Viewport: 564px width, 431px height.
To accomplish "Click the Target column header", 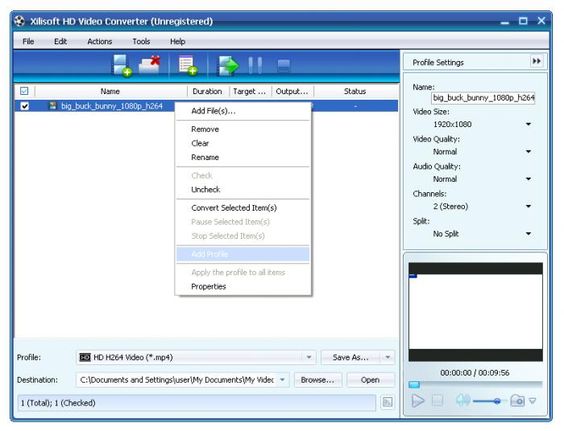I will click(x=250, y=91).
